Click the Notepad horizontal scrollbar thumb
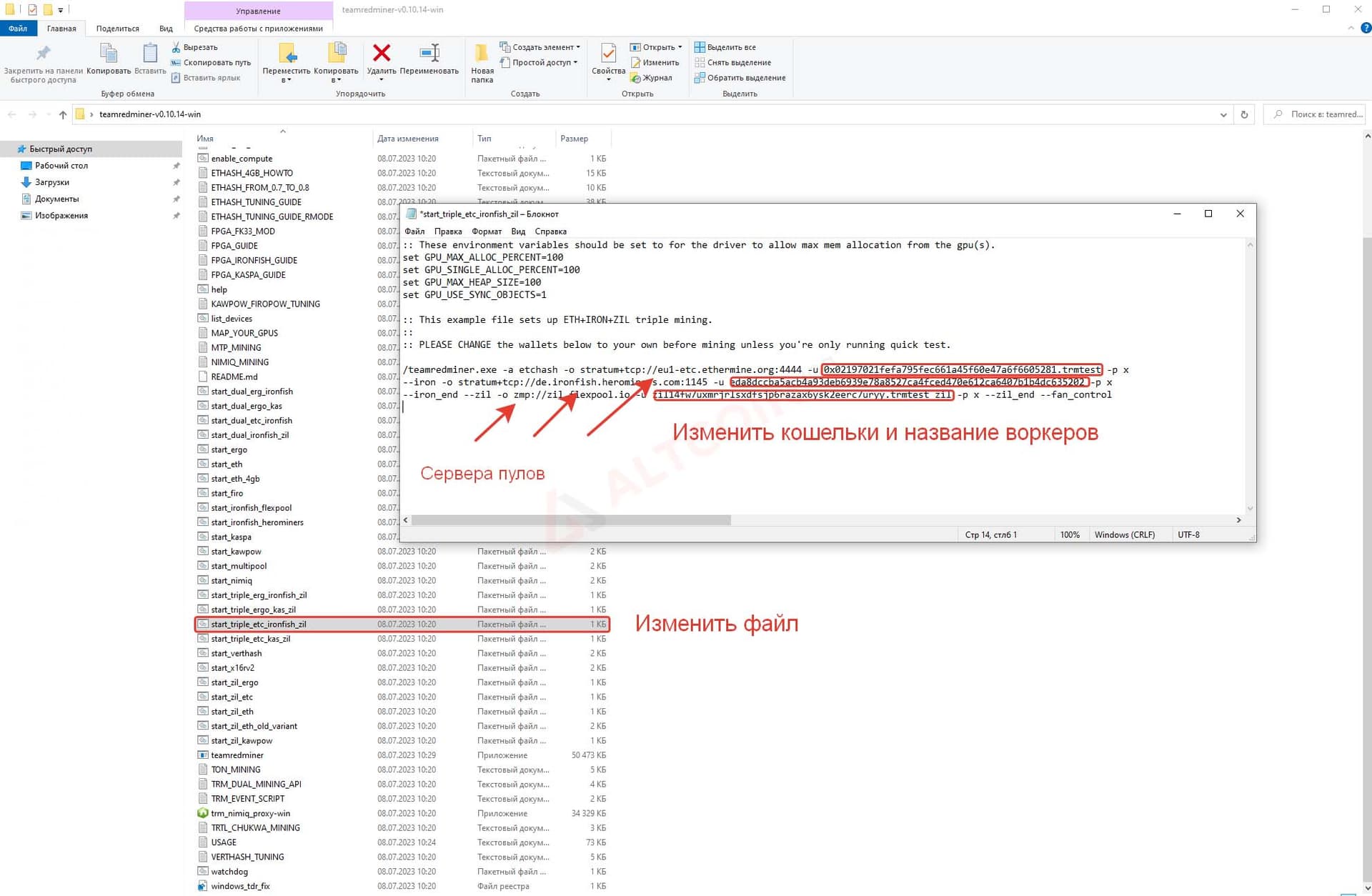Image resolution: width=1372 pixels, height=896 pixels. click(571, 520)
